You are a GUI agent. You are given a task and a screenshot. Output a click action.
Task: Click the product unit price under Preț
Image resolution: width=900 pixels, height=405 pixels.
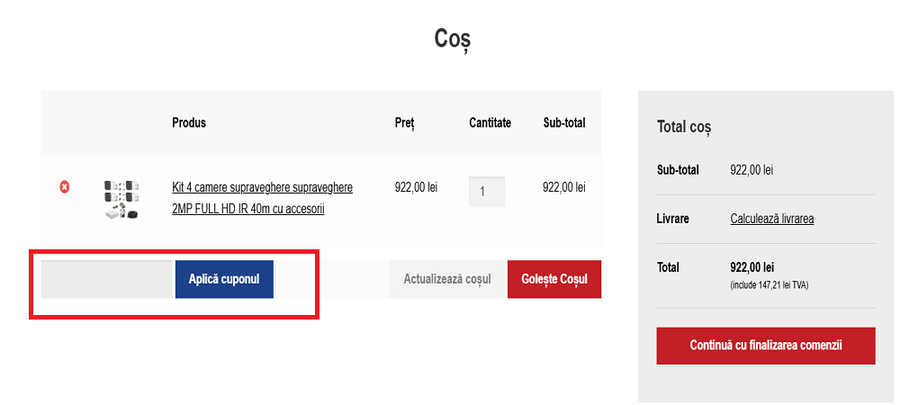(416, 187)
